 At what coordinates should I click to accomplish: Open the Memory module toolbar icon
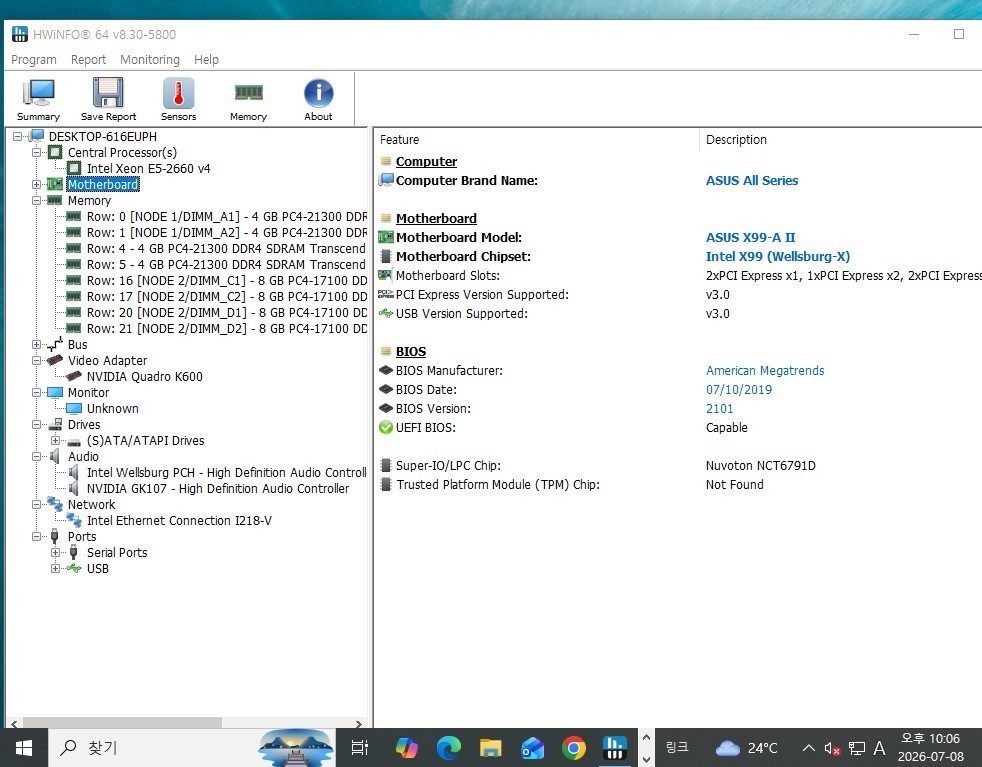click(x=248, y=99)
